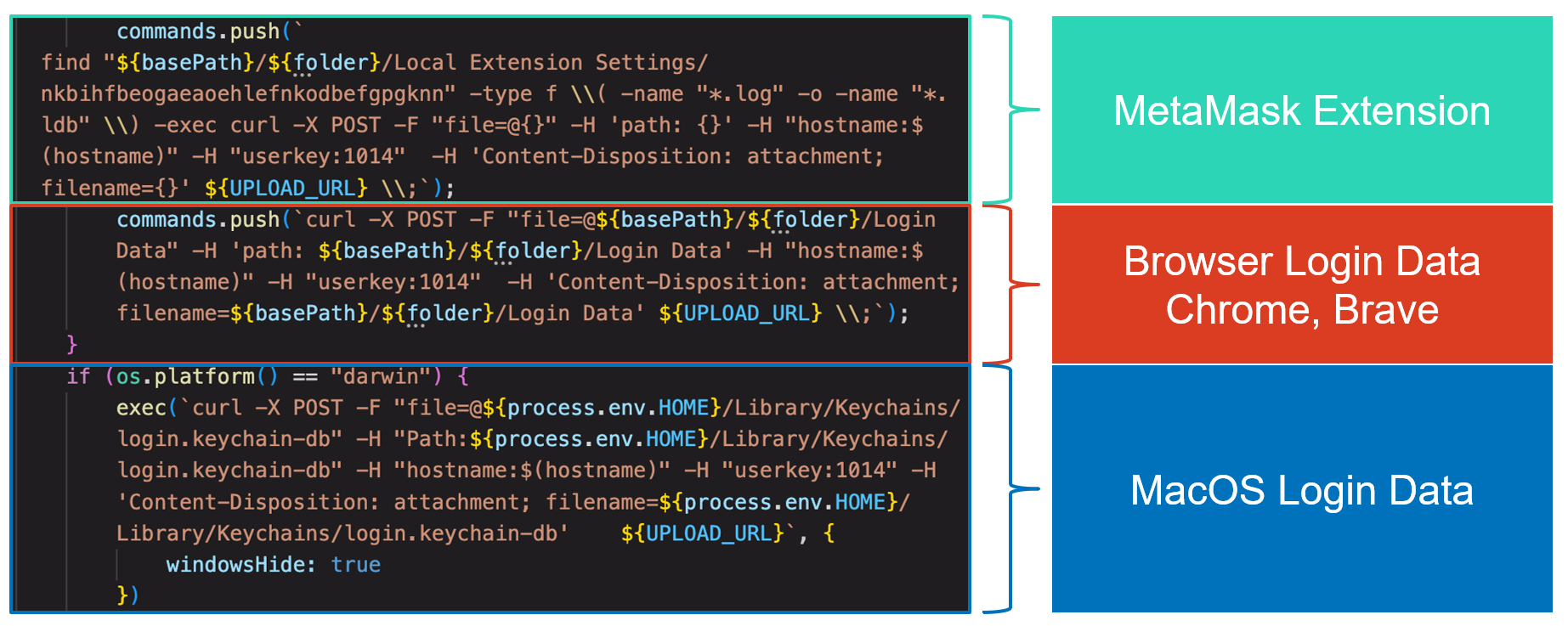Click the "*.log" filename pattern

coord(740,94)
